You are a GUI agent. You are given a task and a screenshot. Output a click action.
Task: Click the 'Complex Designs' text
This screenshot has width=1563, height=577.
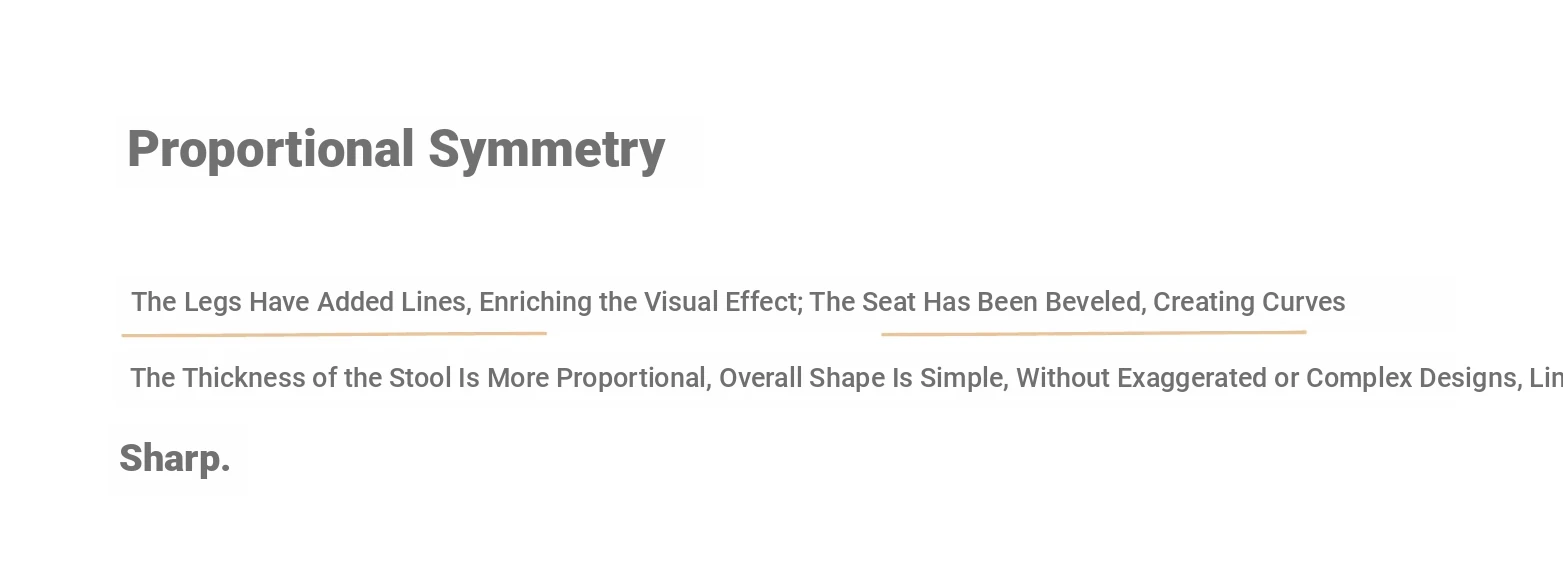(1408, 378)
